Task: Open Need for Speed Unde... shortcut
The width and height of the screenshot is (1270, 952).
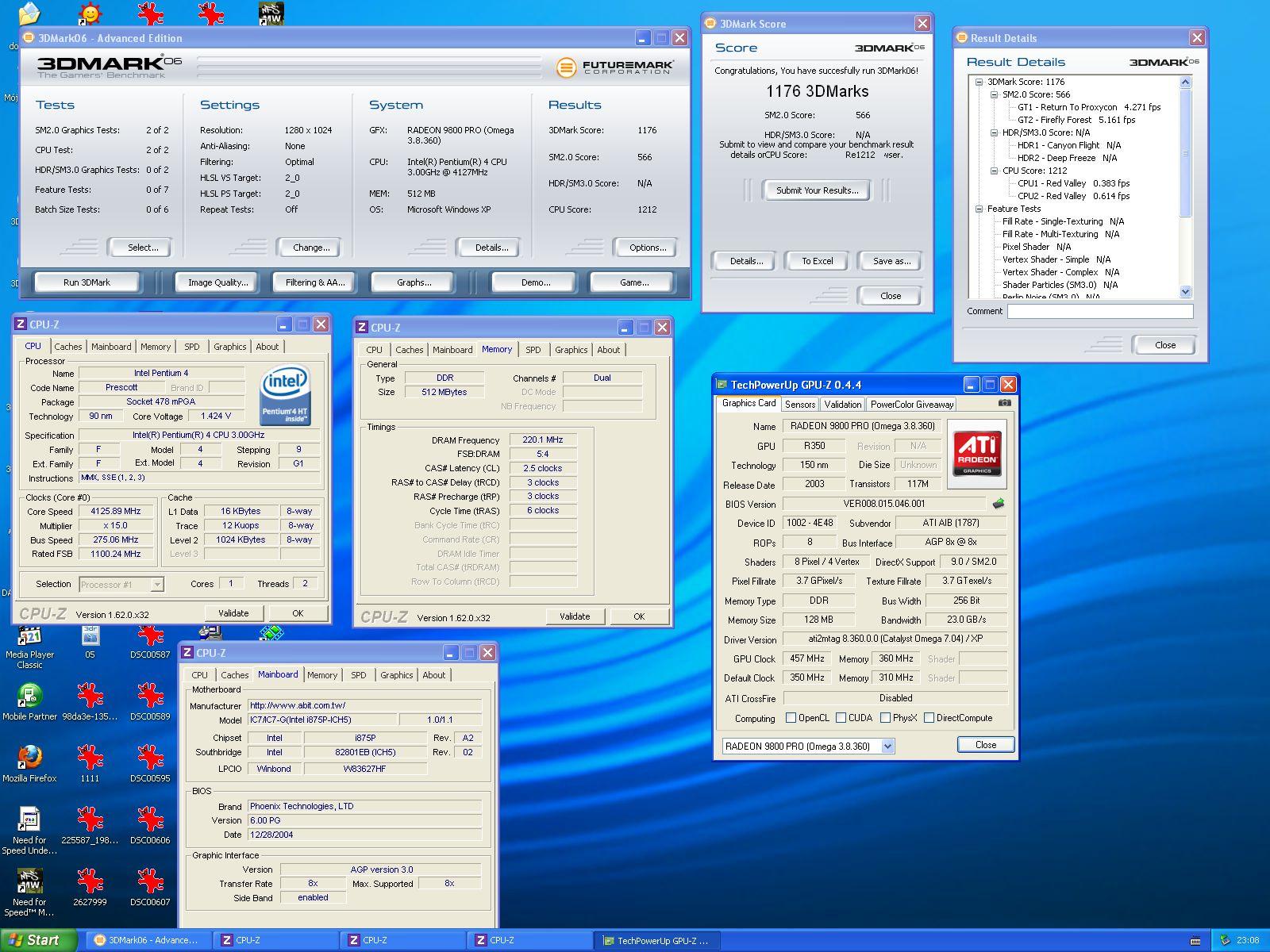Action: (29, 831)
